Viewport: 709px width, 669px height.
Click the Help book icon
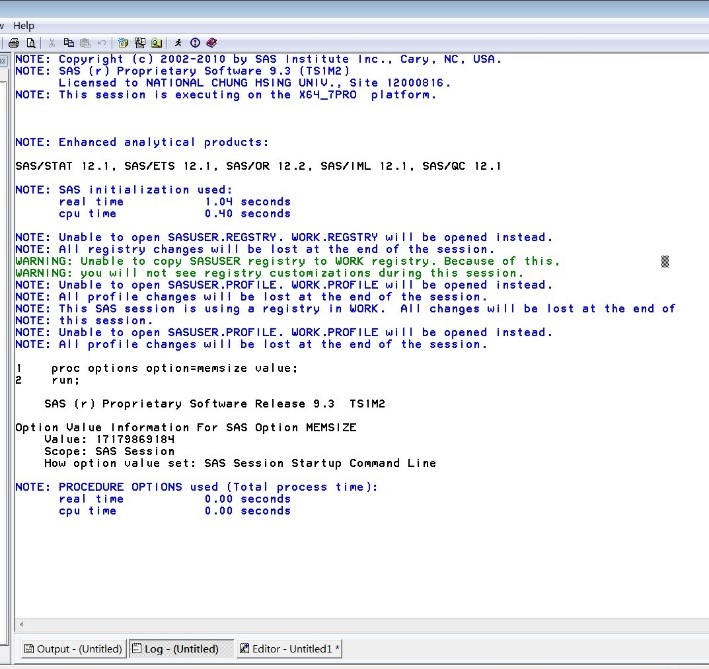212,43
